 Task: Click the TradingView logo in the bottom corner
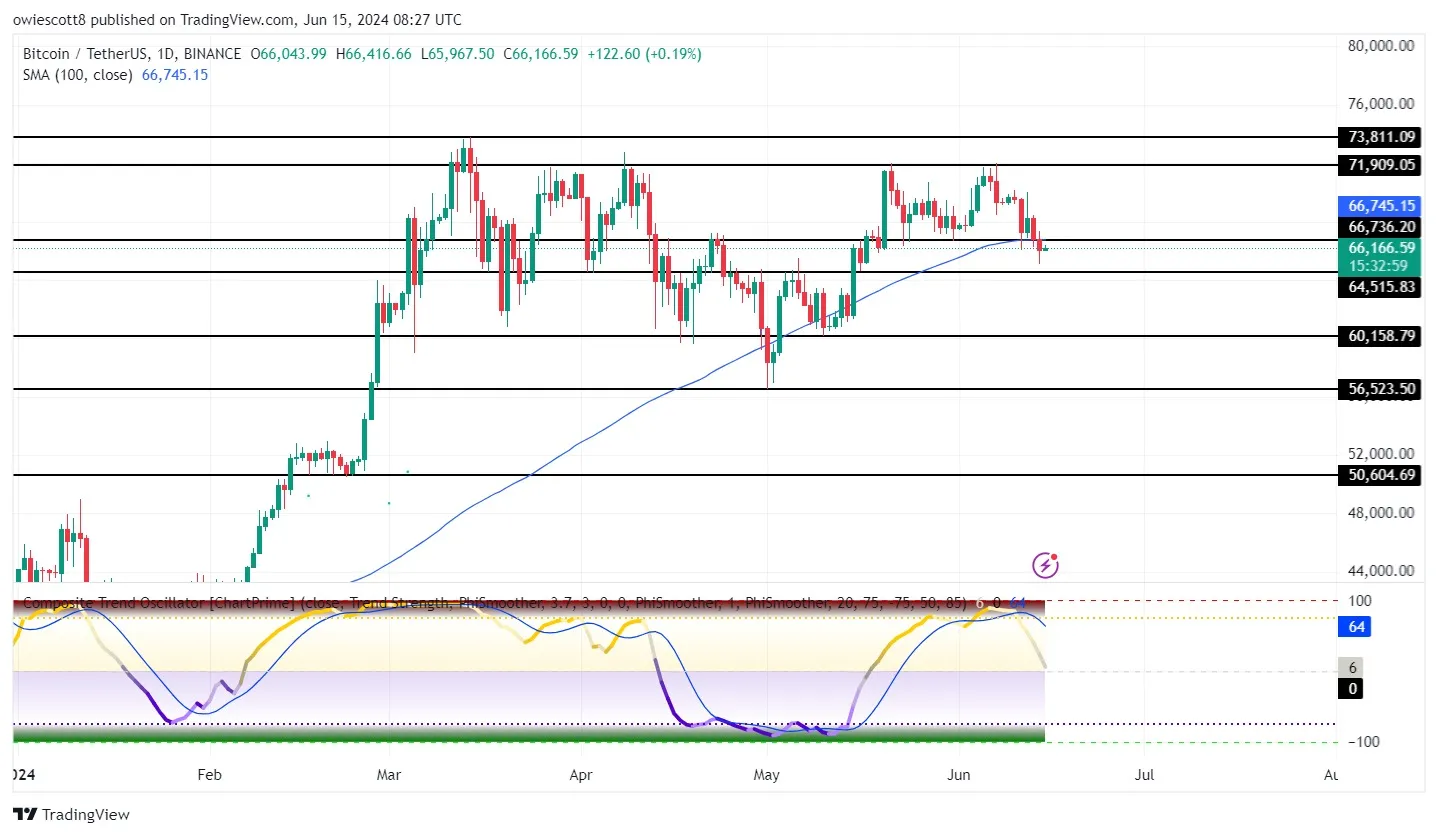click(70, 814)
